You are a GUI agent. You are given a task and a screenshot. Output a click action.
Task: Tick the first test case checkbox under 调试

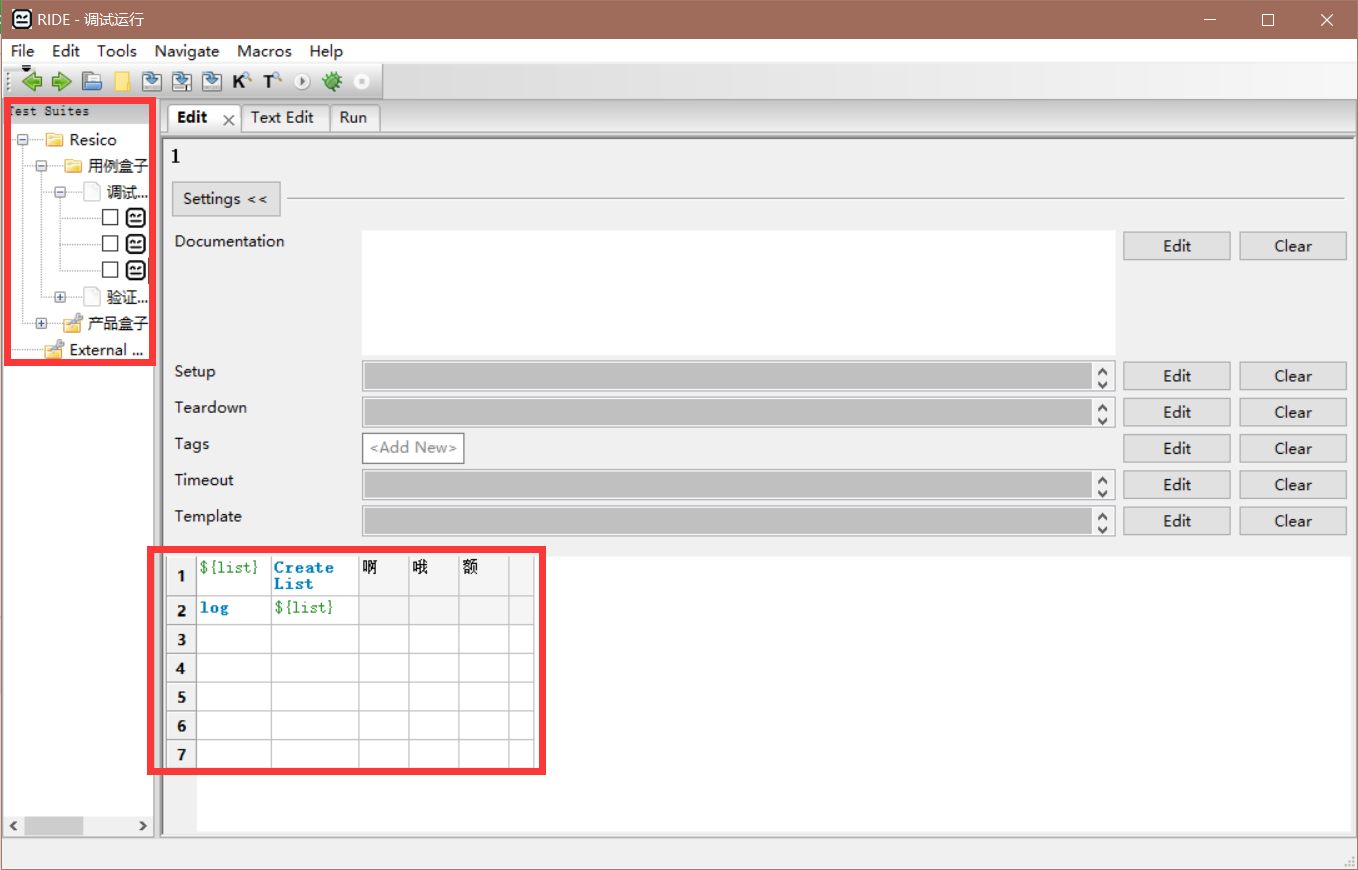click(110, 218)
